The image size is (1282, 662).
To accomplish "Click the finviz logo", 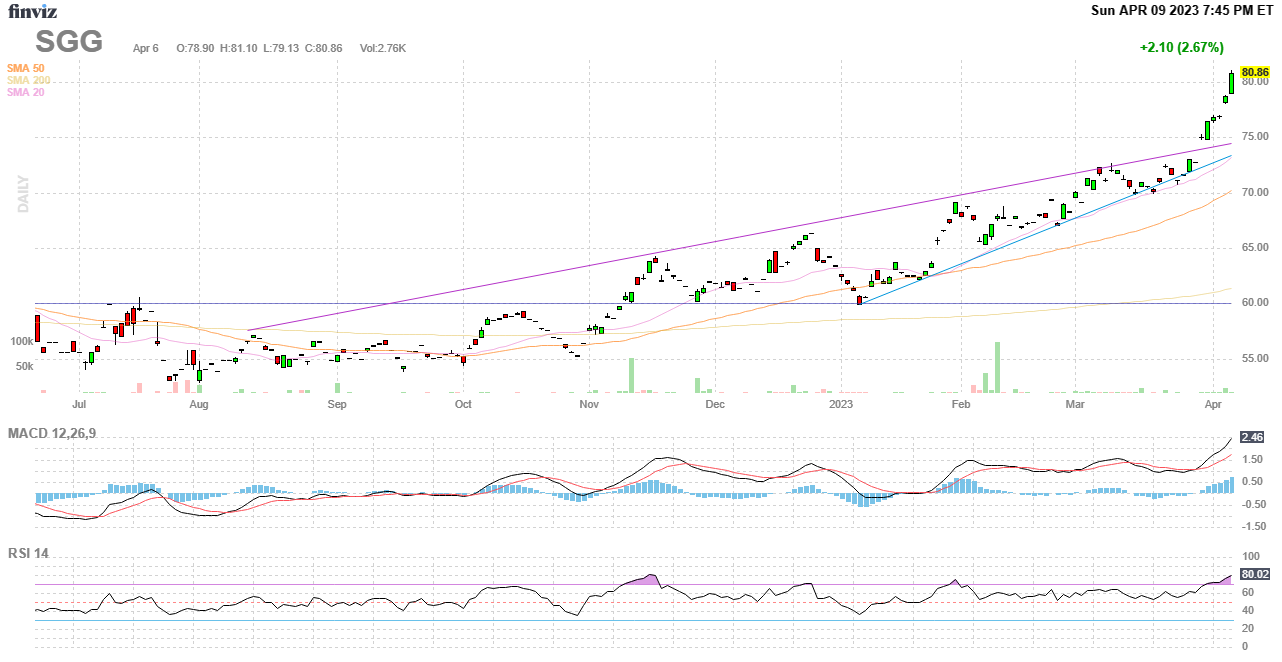I will coord(33,12).
